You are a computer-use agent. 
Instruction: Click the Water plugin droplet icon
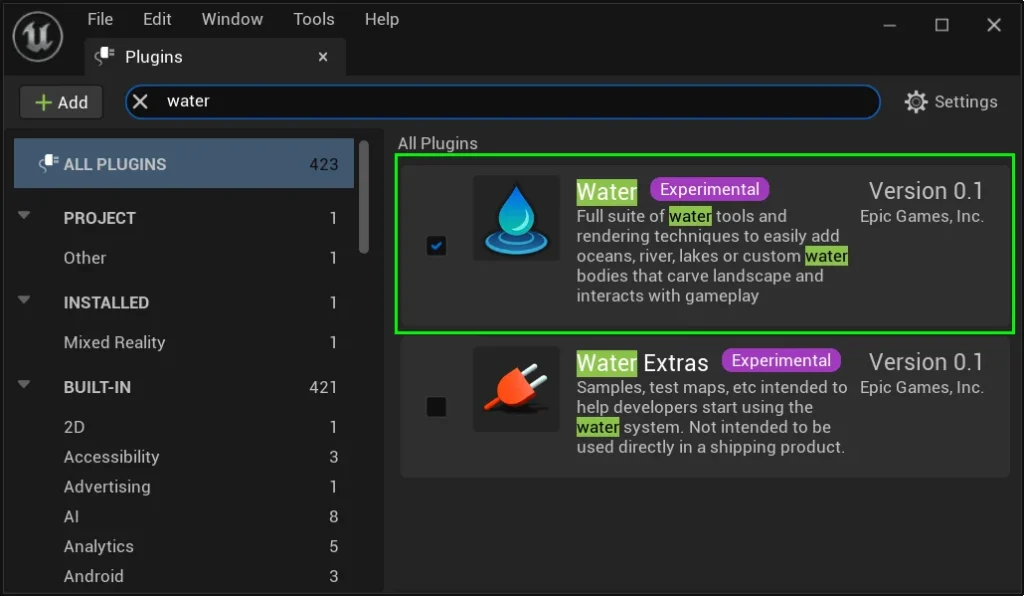[516, 218]
